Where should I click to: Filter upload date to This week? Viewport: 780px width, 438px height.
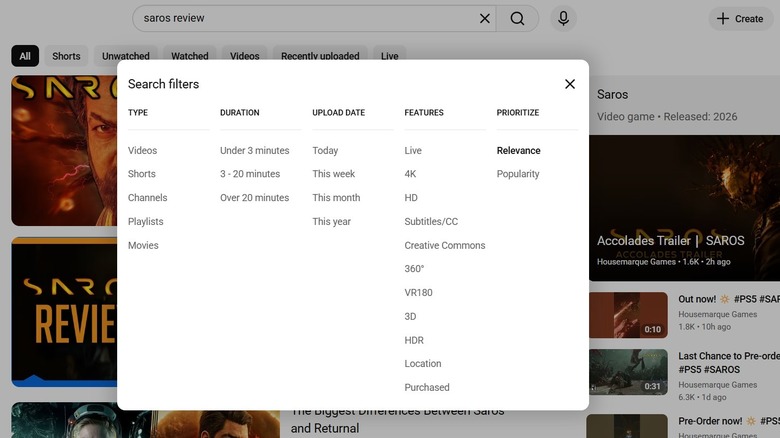(x=334, y=174)
